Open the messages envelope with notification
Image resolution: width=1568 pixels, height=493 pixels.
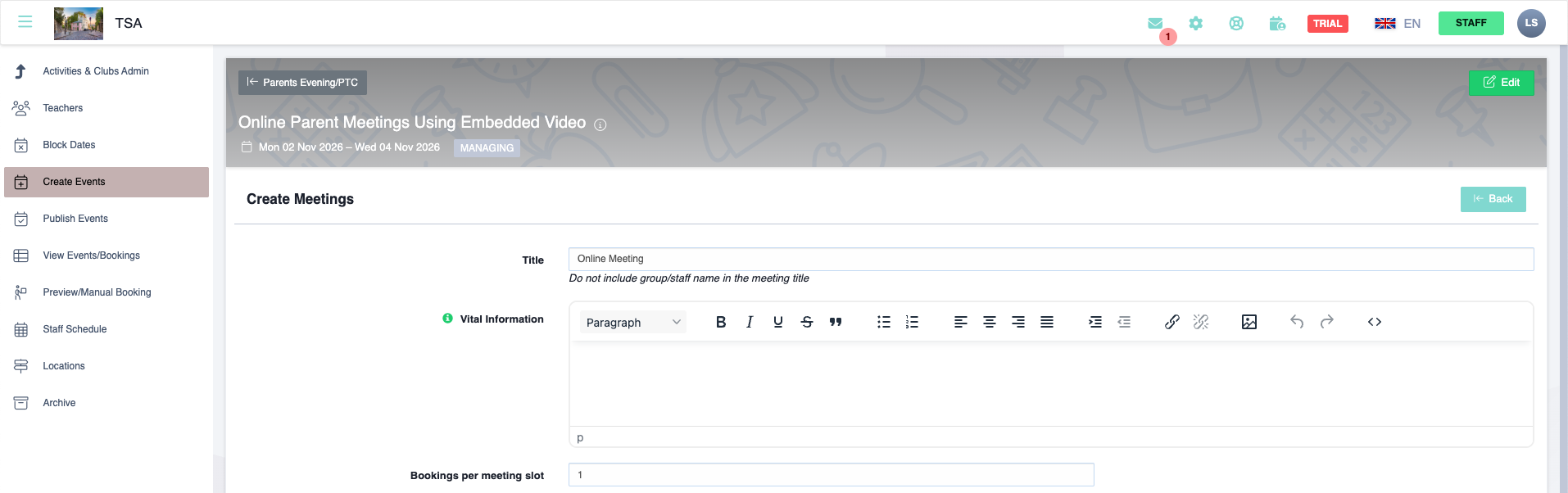1156,24
